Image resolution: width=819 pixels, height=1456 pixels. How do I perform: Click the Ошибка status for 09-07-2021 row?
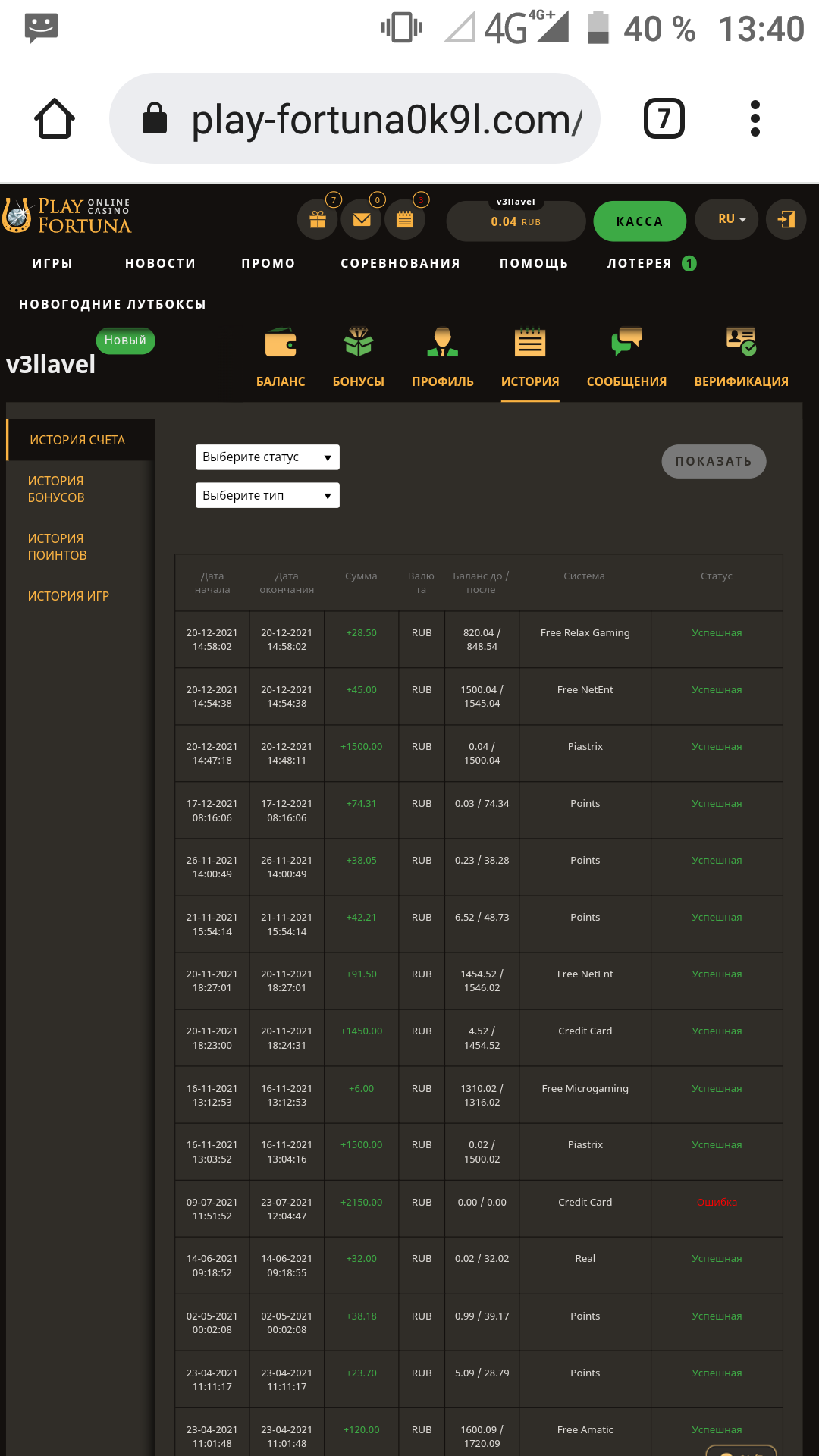[717, 1202]
